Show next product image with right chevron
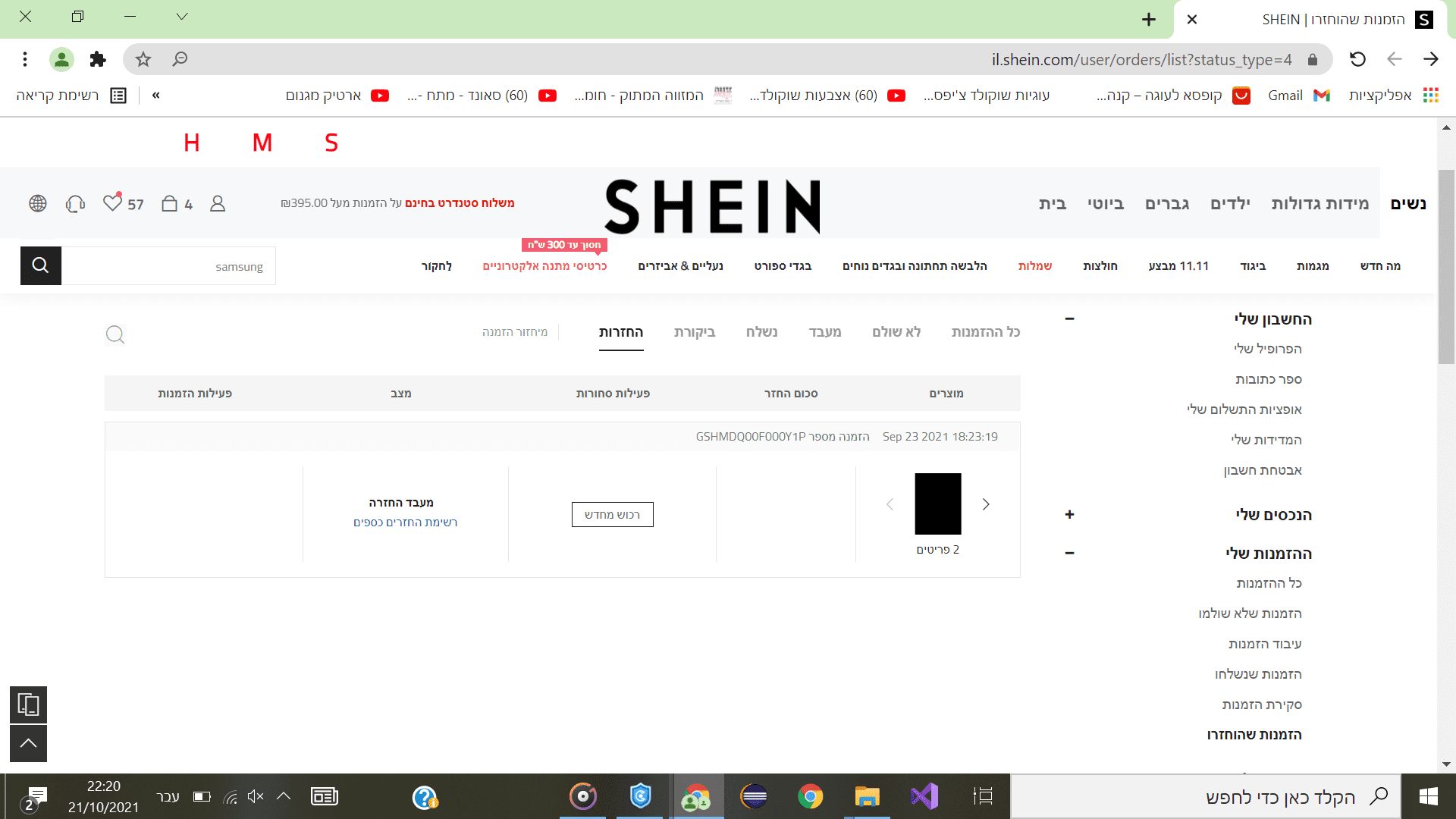The image size is (1456, 819). click(x=986, y=504)
